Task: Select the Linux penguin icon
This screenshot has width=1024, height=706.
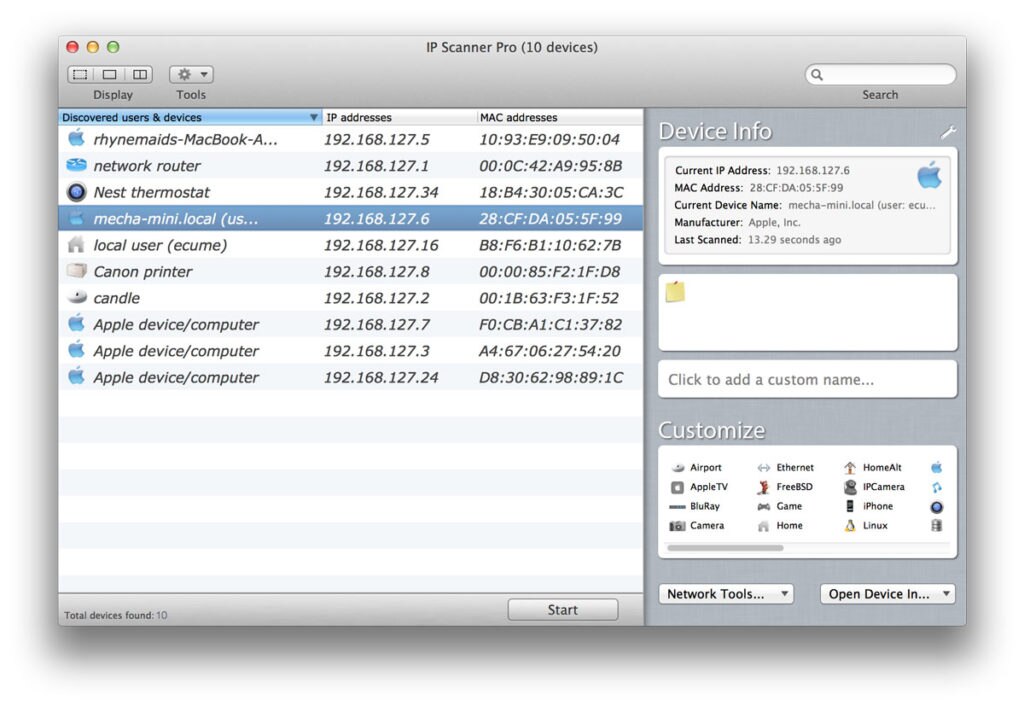Action: (x=852, y=526)
